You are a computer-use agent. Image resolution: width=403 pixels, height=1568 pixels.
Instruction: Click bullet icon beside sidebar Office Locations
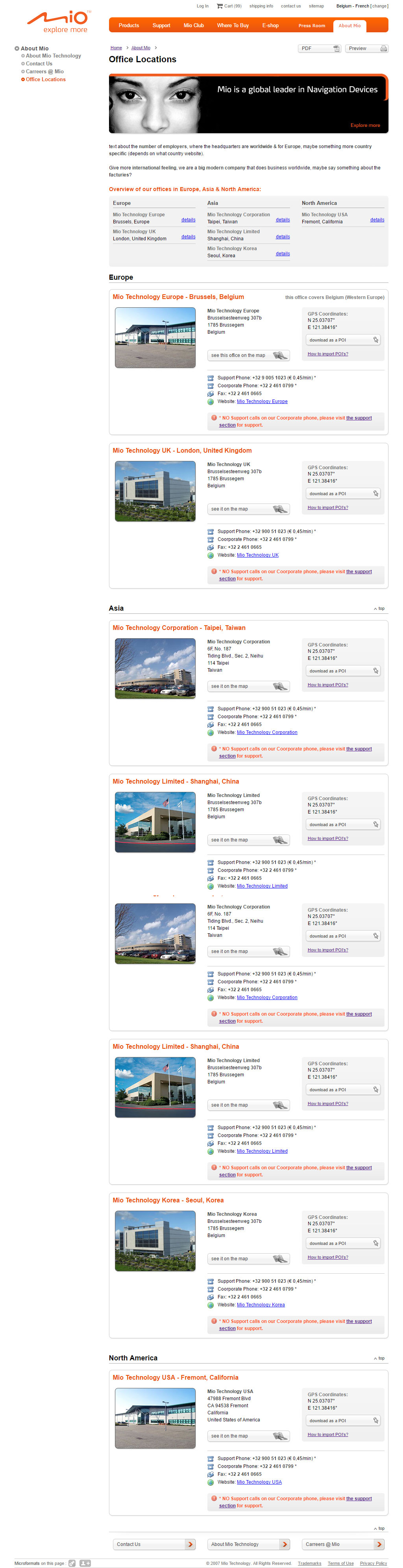tap(23, 79)
